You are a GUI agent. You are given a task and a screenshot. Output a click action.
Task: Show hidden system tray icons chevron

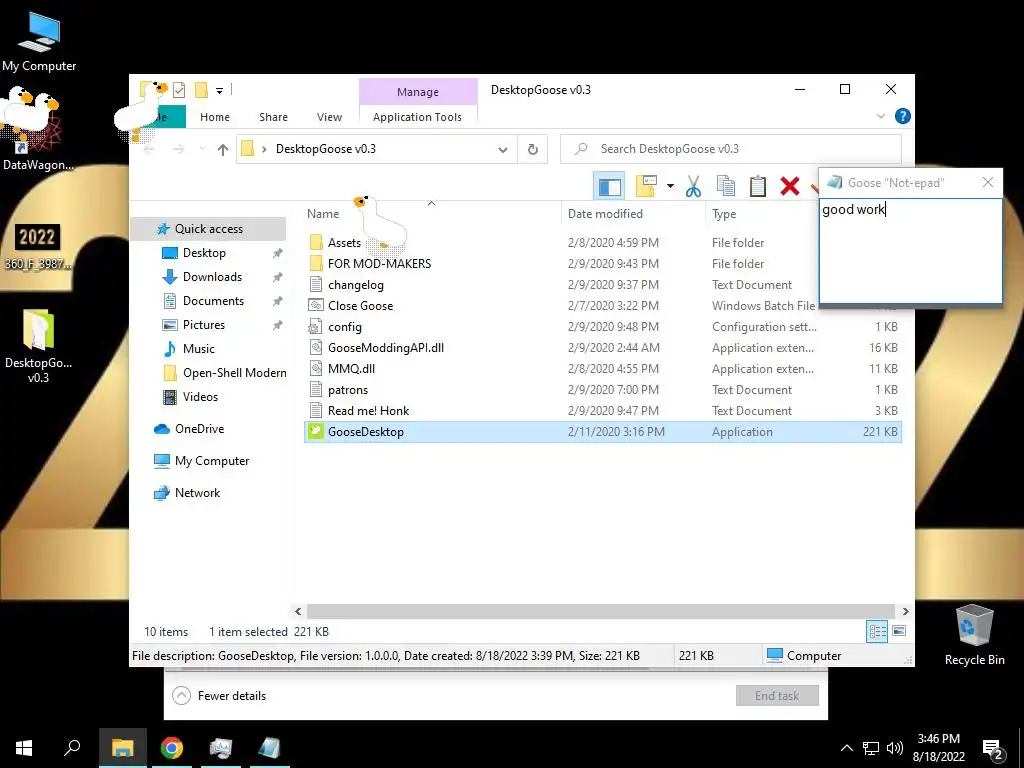846,748
